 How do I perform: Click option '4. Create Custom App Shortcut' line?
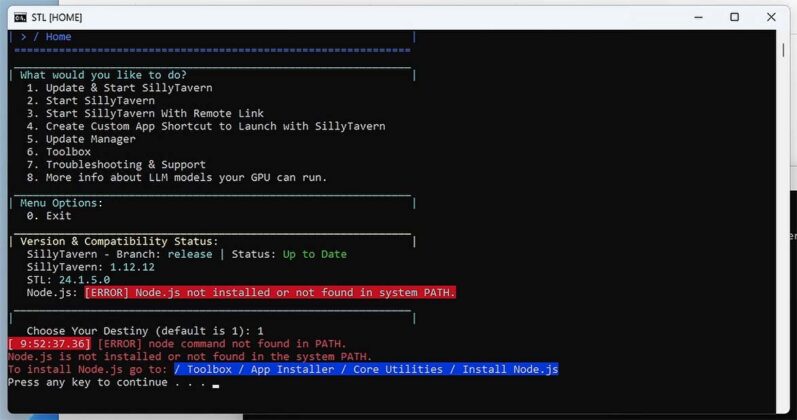(x=206, y=126)
